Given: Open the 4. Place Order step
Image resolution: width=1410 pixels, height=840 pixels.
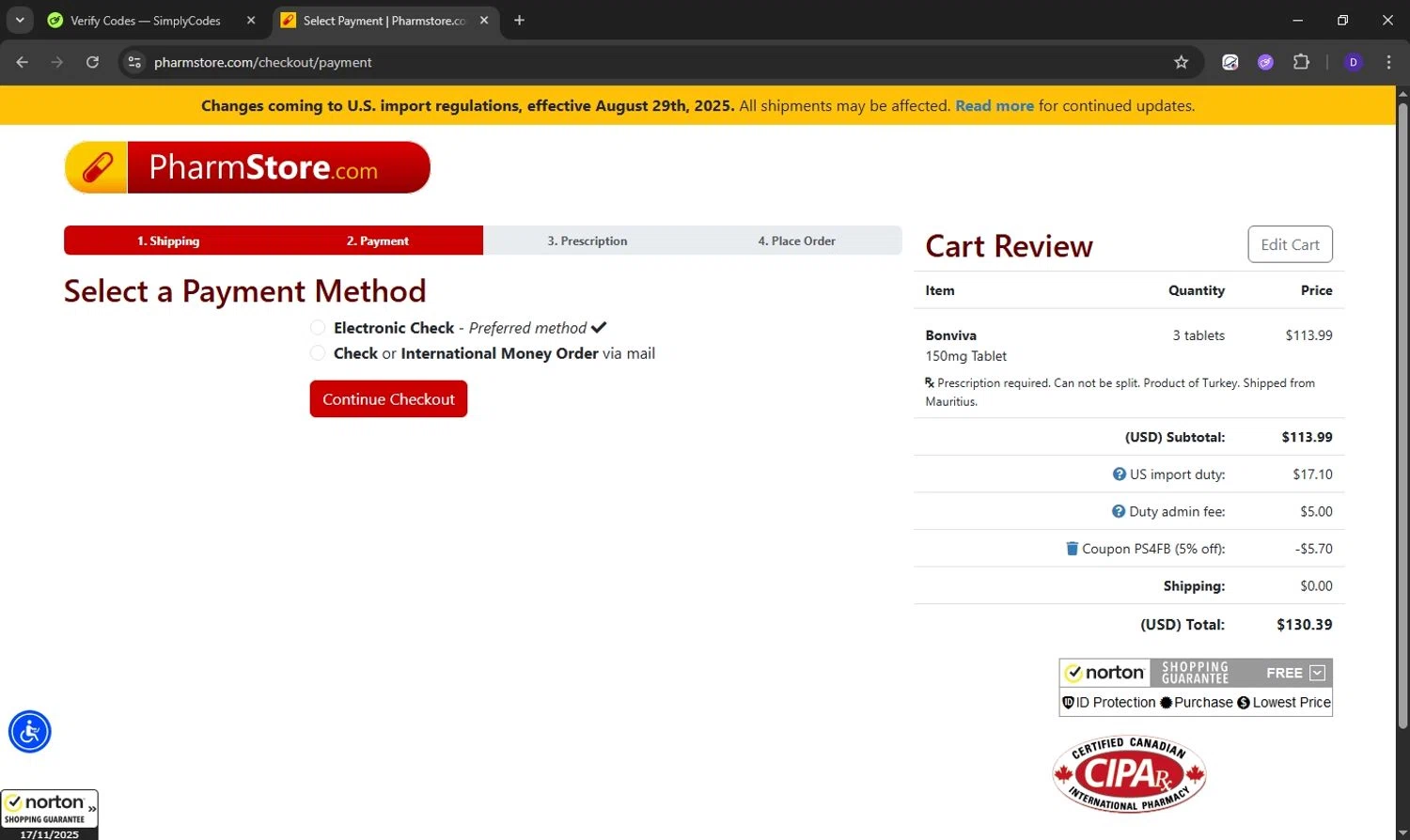Looking at the screenshot, I should [797, 241].
